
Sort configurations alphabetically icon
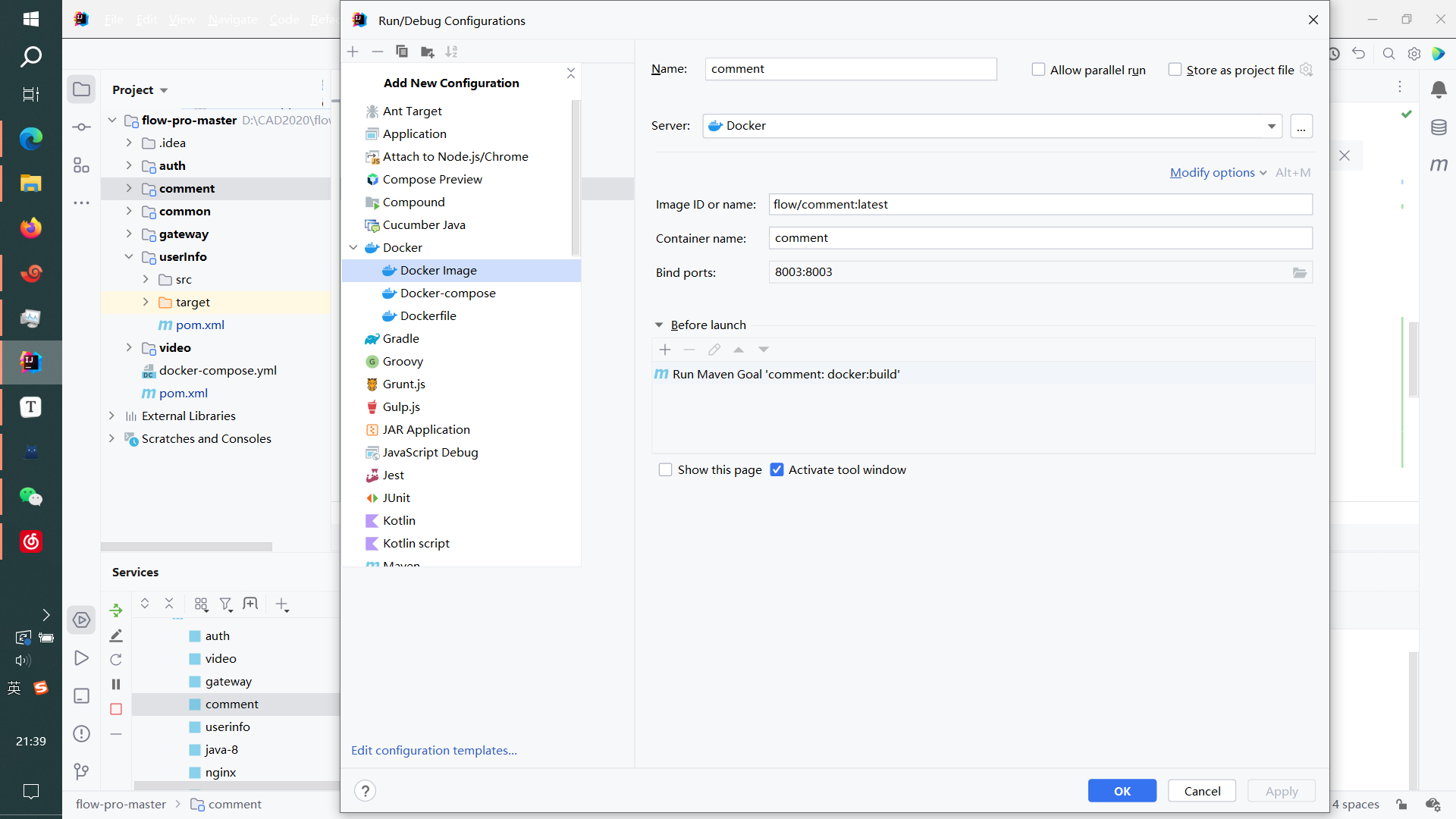(x=452, y=52)
